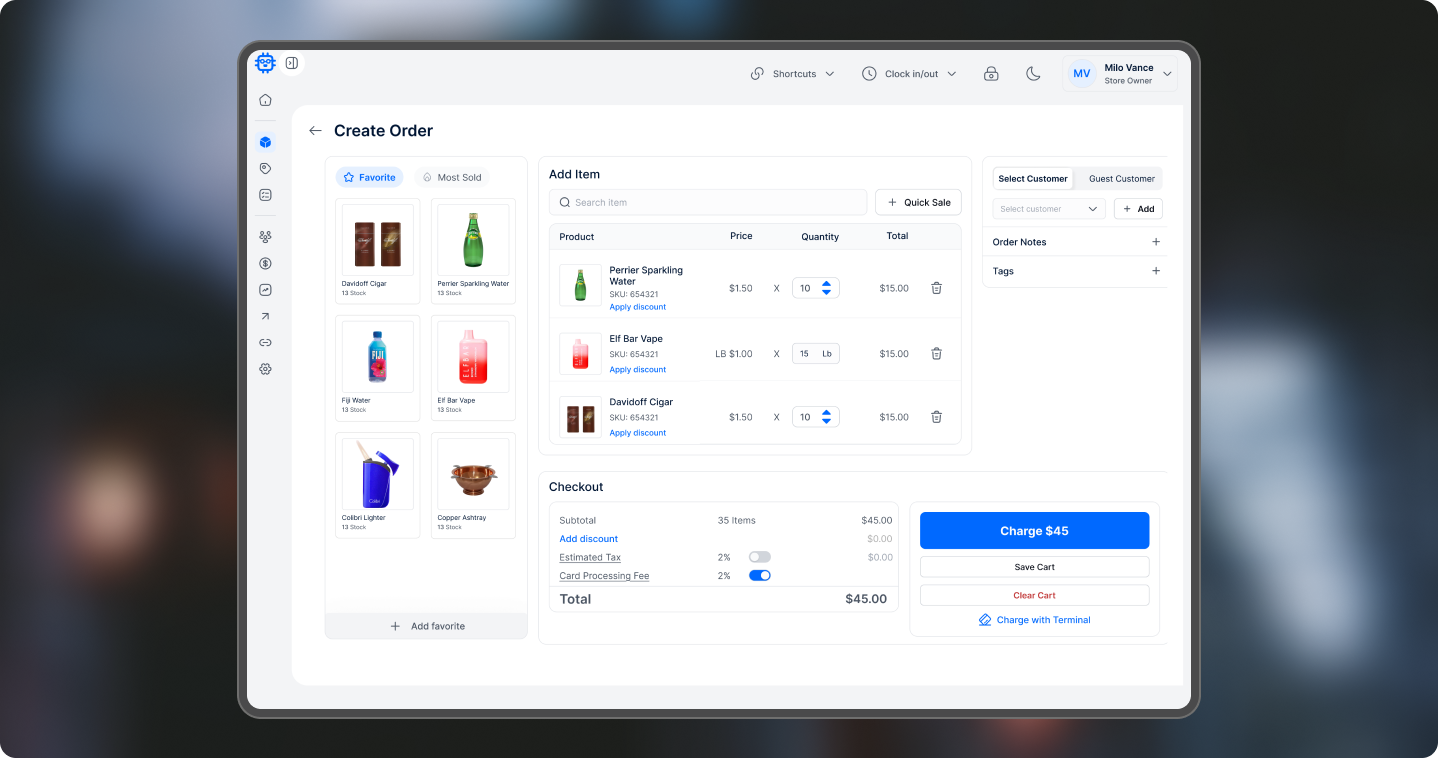Screen dimensions: 1438x758
Task: Click Apply discount under Elf Bar Vape
Action: pos(637,370)
